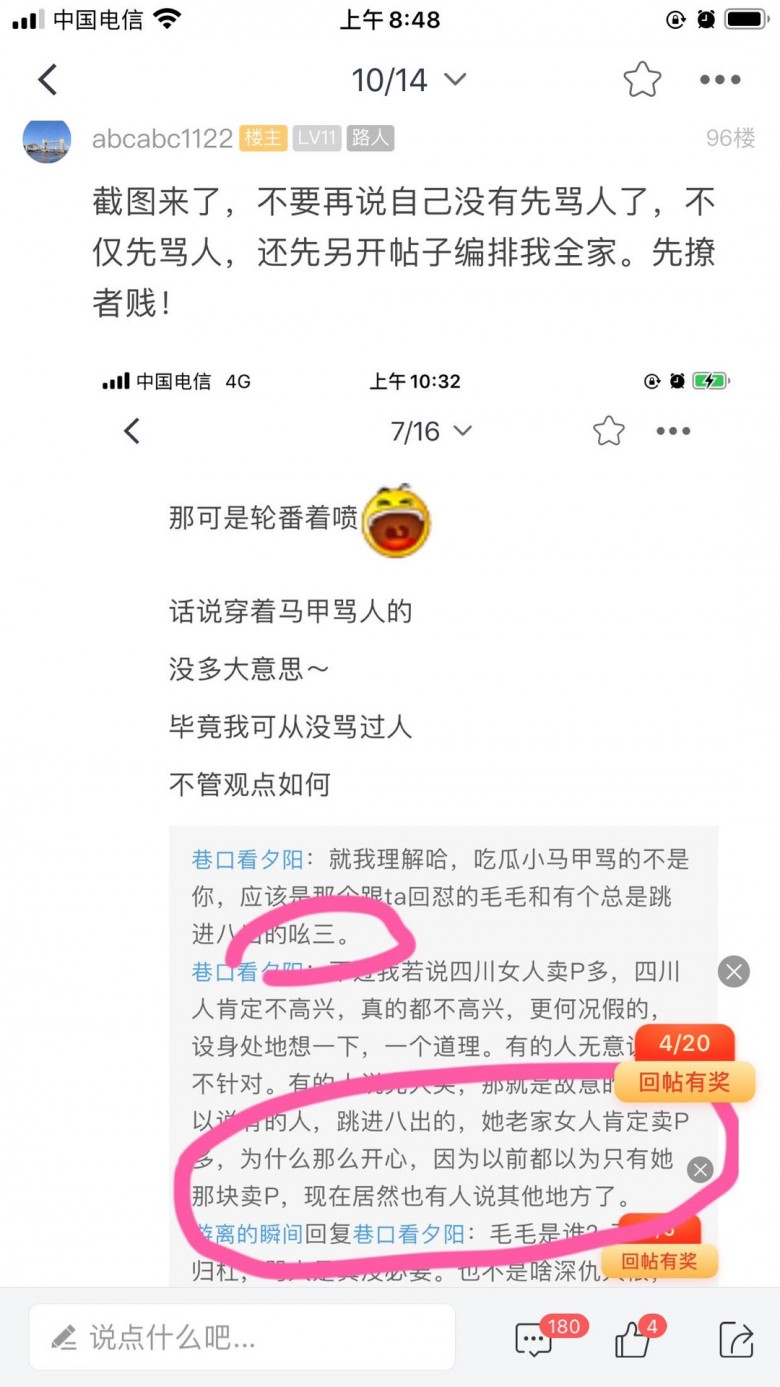780x1387 pixels.
Task: Tap the 路人 tag badge
Action: coord(370,138)
